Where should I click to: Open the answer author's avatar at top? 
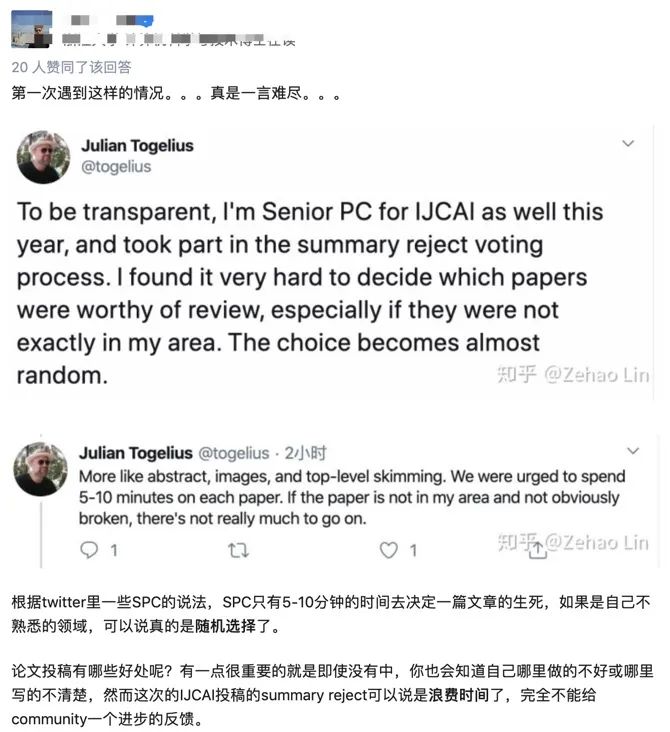coord(31,29)
